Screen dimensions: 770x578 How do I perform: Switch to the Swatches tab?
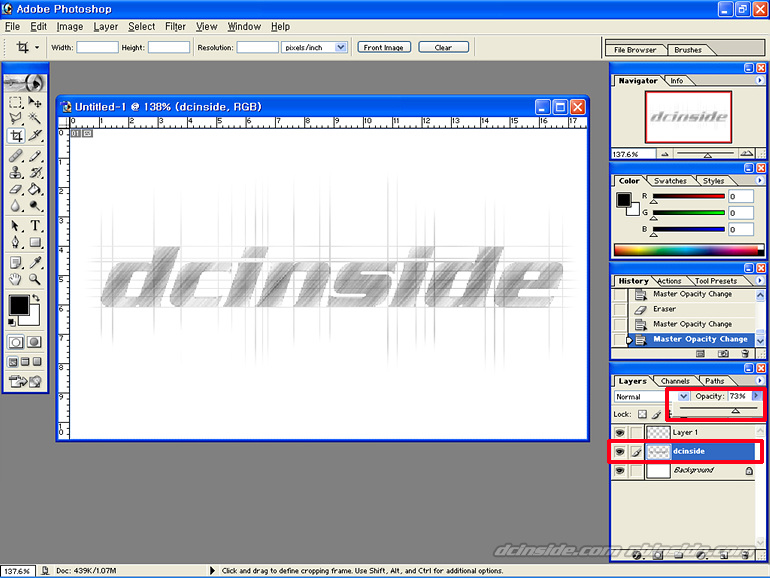[670, 181]
